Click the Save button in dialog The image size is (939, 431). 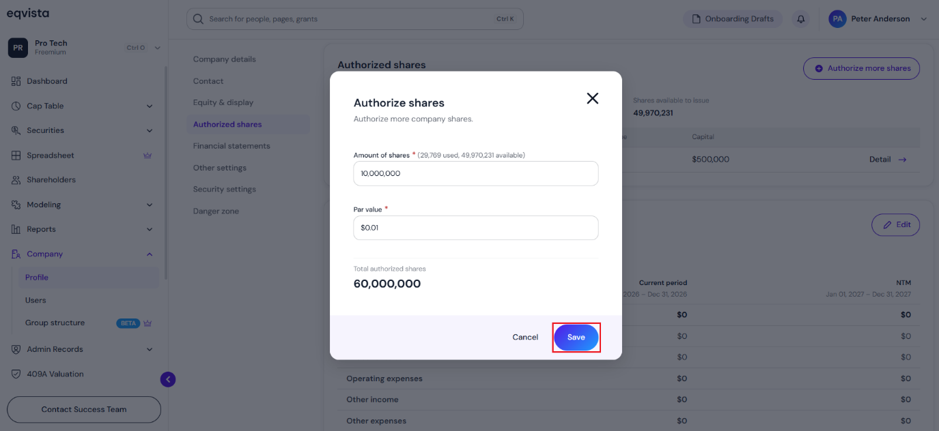(576, 338)
